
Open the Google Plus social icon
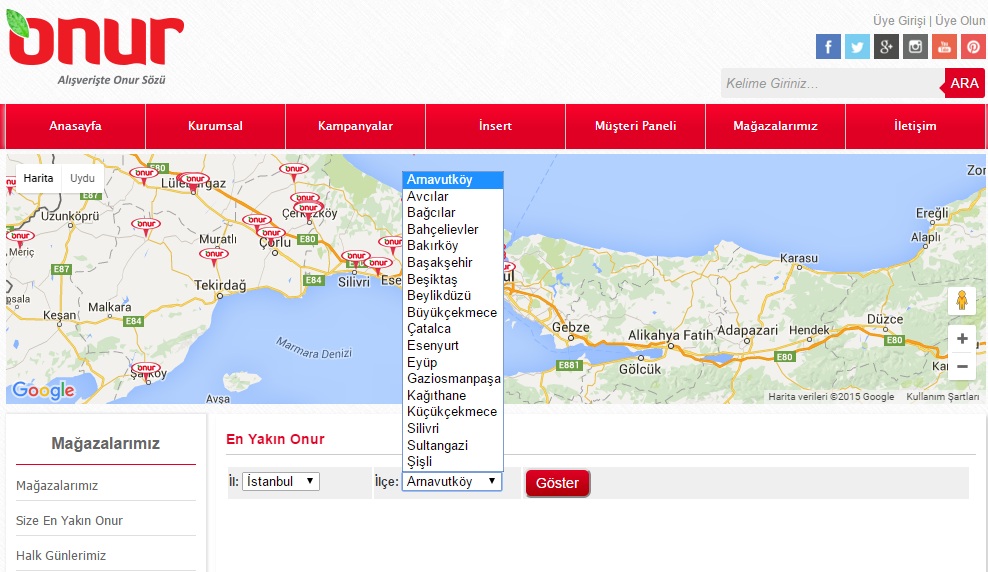pyautogui.click(x=886, y=47)
